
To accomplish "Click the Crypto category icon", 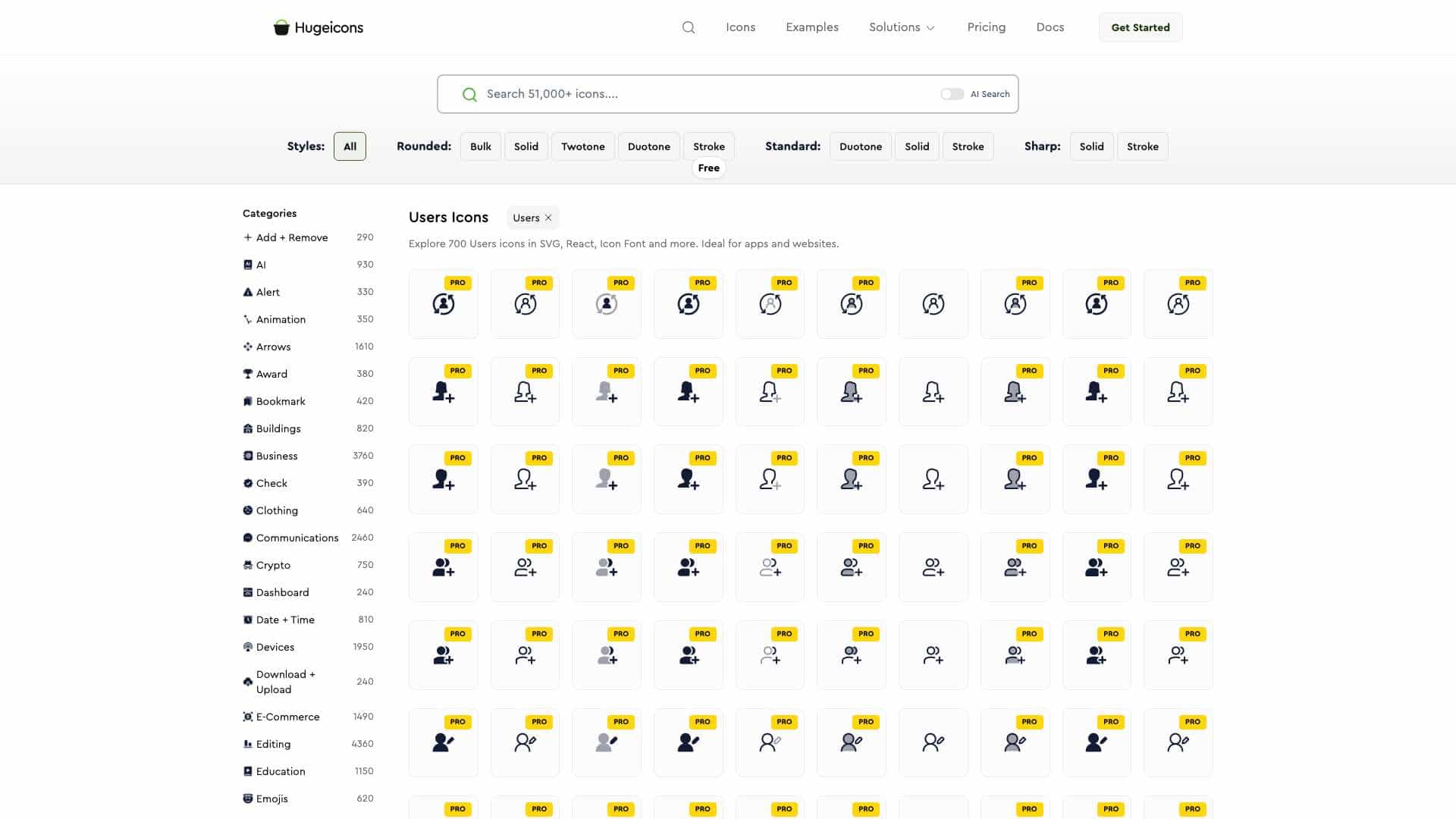I will point(247,565).
